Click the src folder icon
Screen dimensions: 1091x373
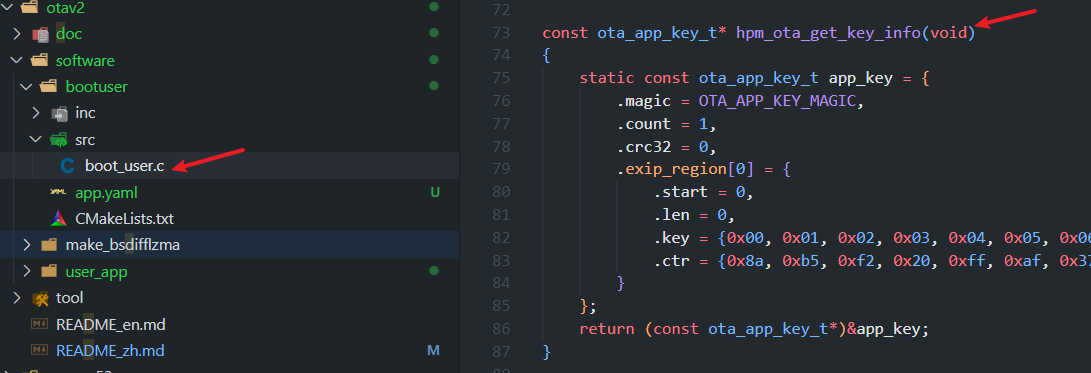tap(59, 140)
